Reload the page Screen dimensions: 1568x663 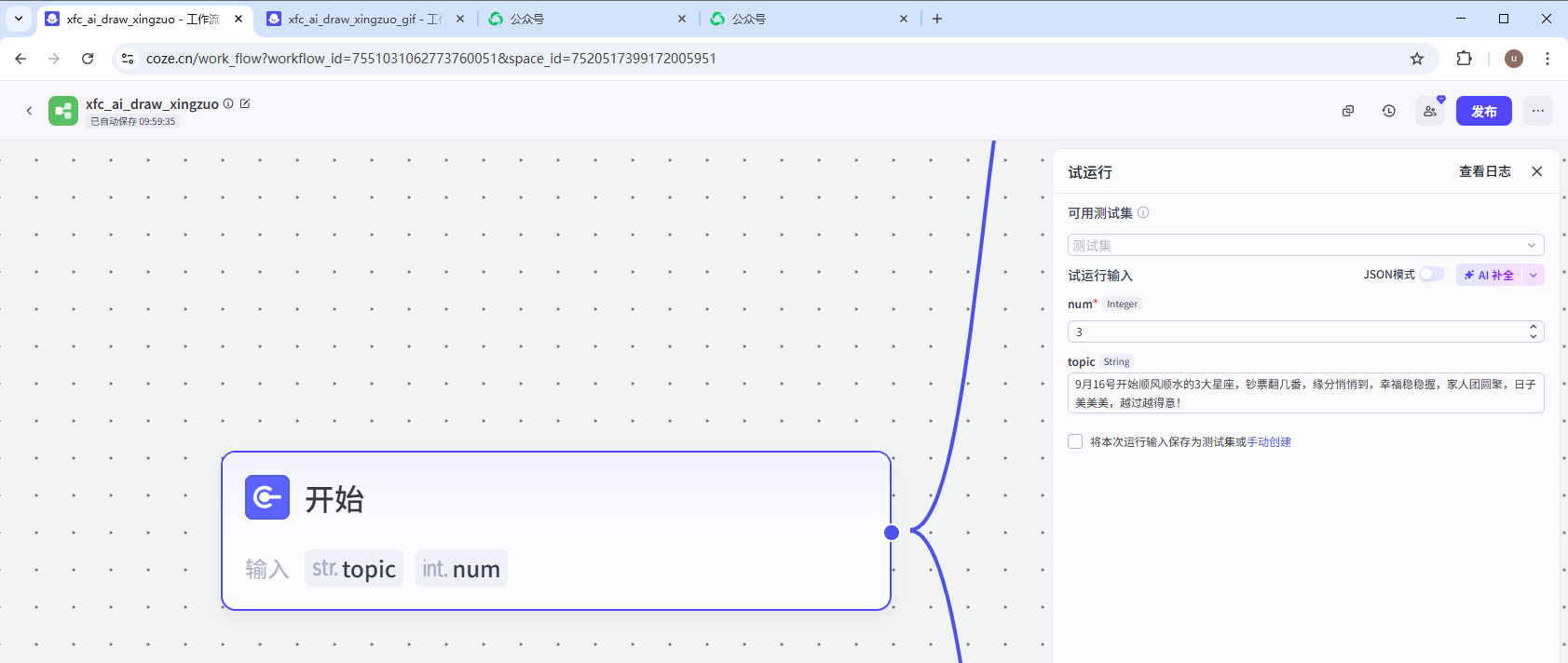point(88,58)
